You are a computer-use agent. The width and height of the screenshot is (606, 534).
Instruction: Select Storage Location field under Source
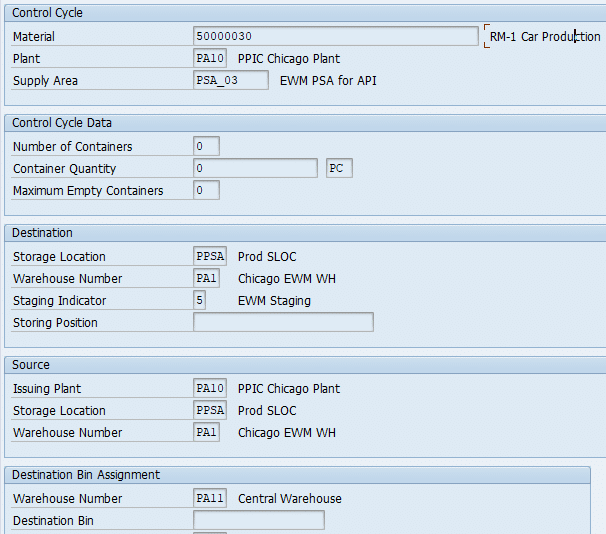click(210, 411)
